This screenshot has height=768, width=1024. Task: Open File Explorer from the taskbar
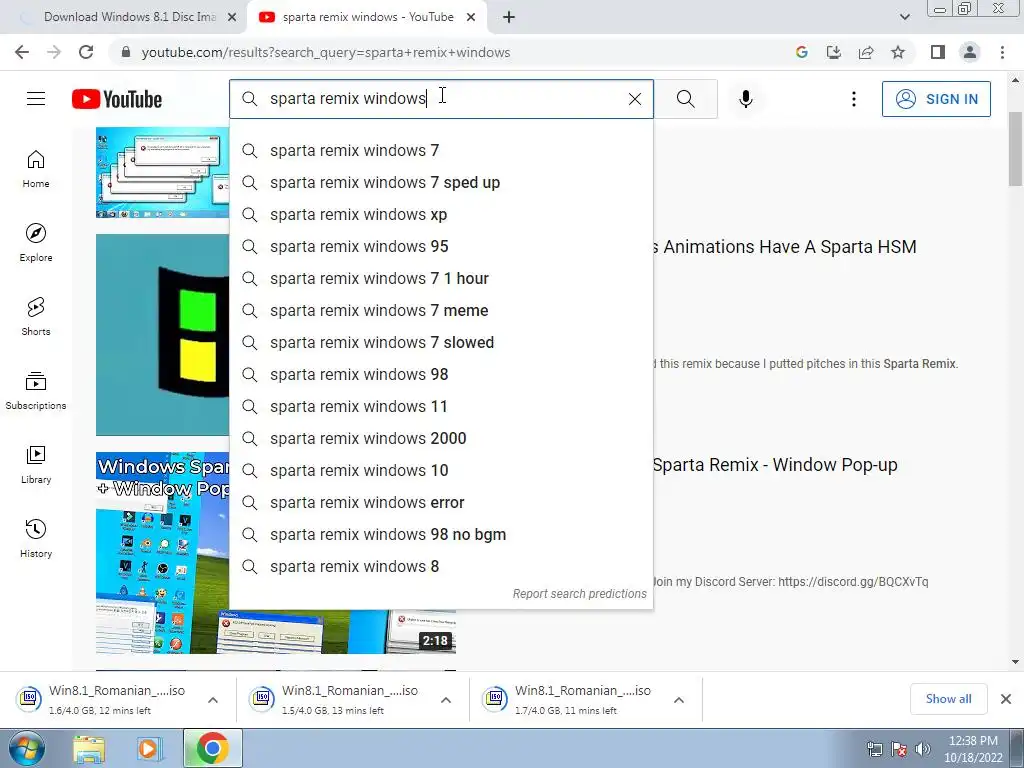89,748
